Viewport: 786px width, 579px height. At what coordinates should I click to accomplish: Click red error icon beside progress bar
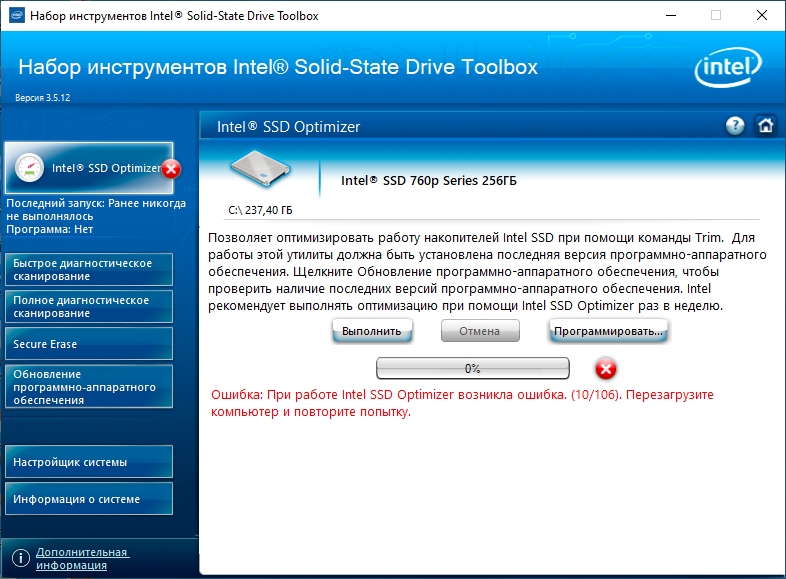606,369
